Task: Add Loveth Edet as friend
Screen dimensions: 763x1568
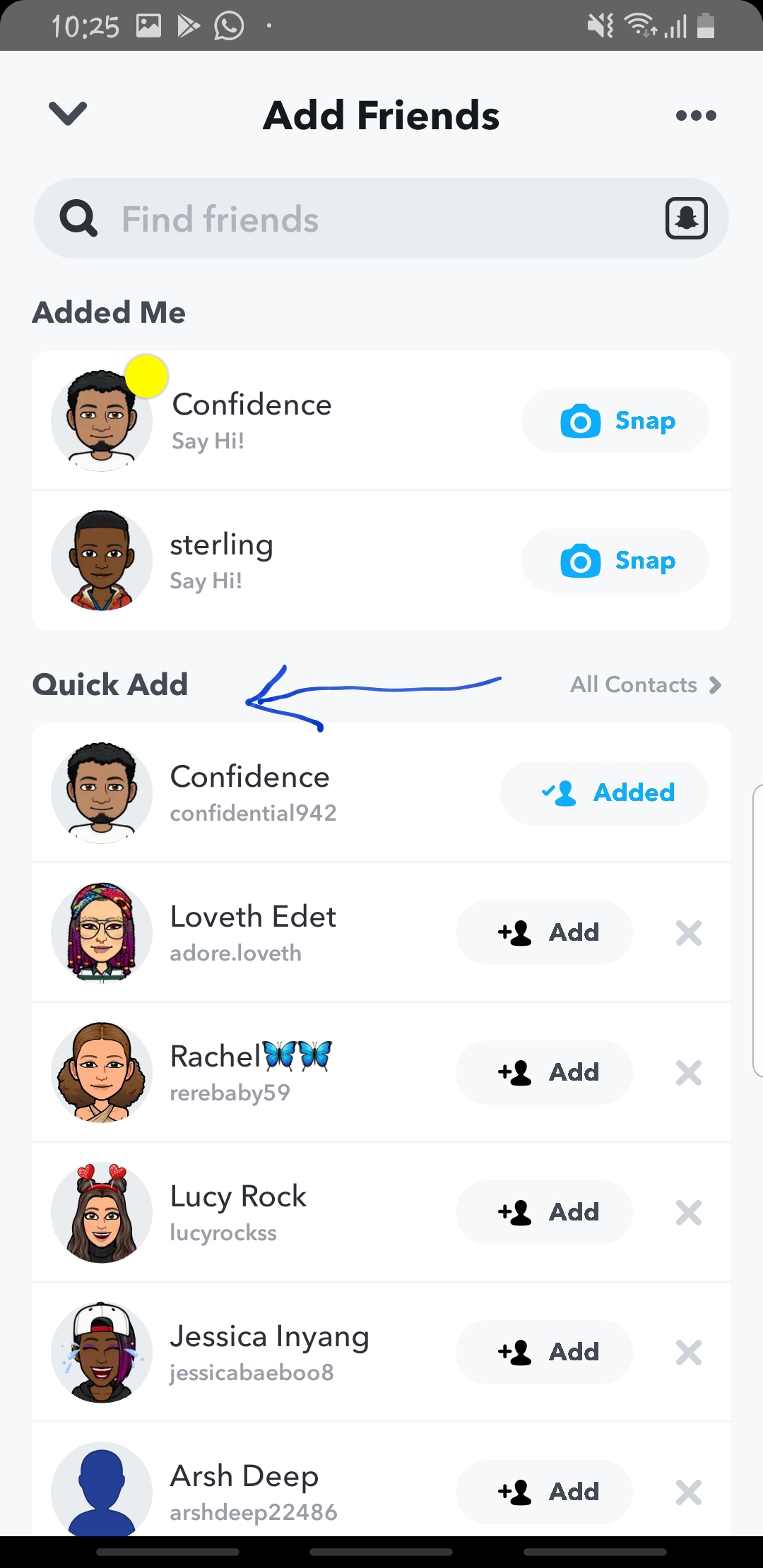Action: point(544,933)
